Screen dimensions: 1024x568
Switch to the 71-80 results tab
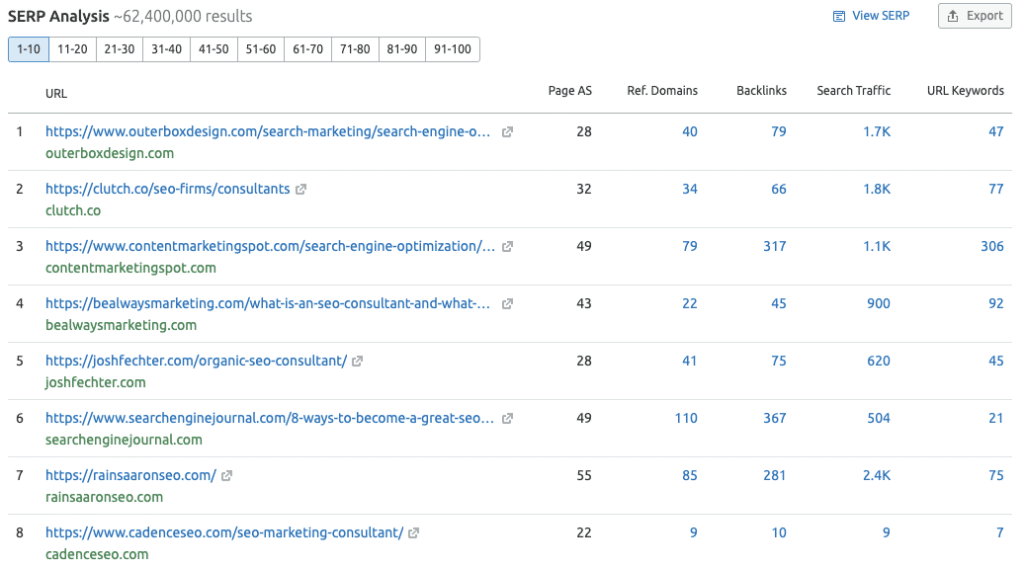tap(355, 49)
